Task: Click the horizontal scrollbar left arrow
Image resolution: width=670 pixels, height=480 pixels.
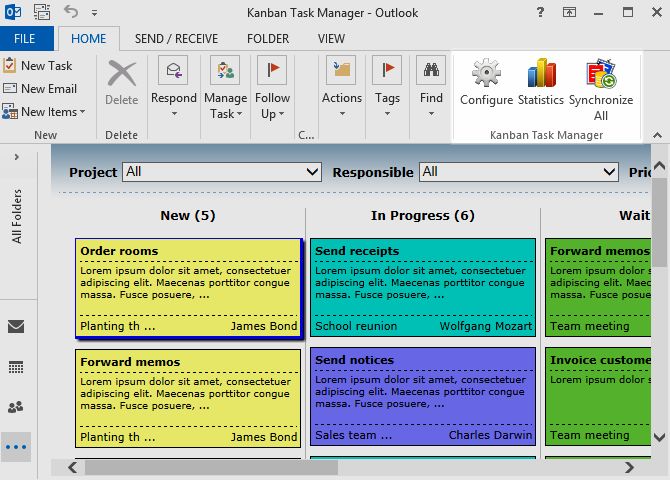Action: [x=73, y=468]
